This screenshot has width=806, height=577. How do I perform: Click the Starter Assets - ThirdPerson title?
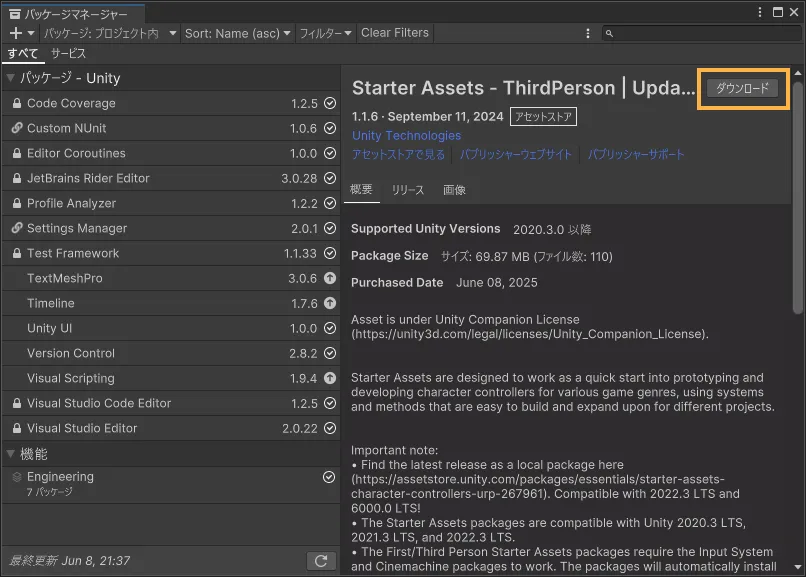click(523, 88)
